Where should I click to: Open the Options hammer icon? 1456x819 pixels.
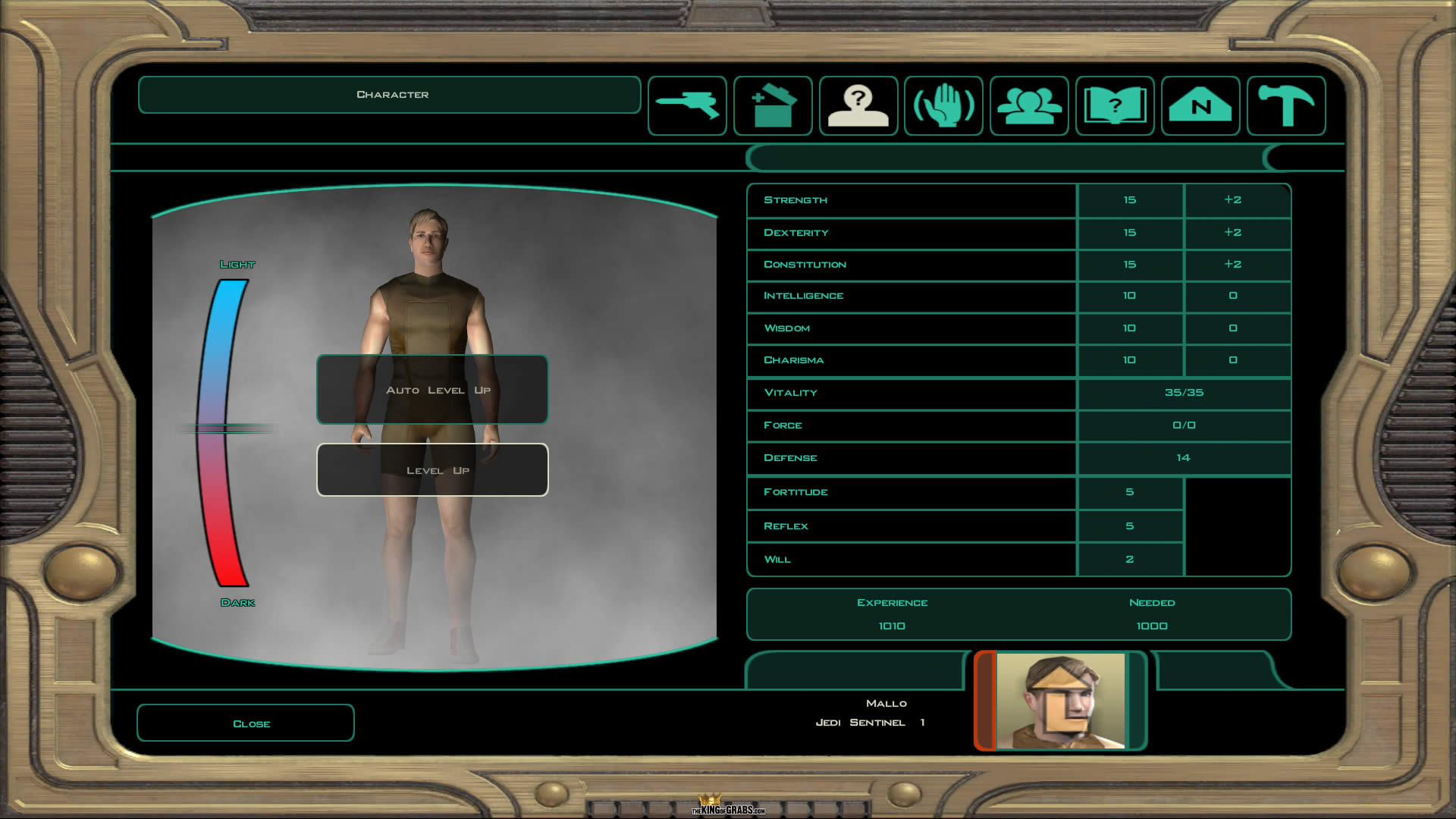point(1286,105)
